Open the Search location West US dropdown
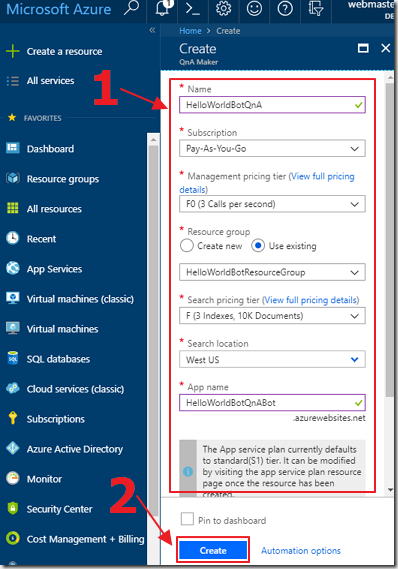The width and height of the screenshot is (398, 569). [x=272, y=360]
